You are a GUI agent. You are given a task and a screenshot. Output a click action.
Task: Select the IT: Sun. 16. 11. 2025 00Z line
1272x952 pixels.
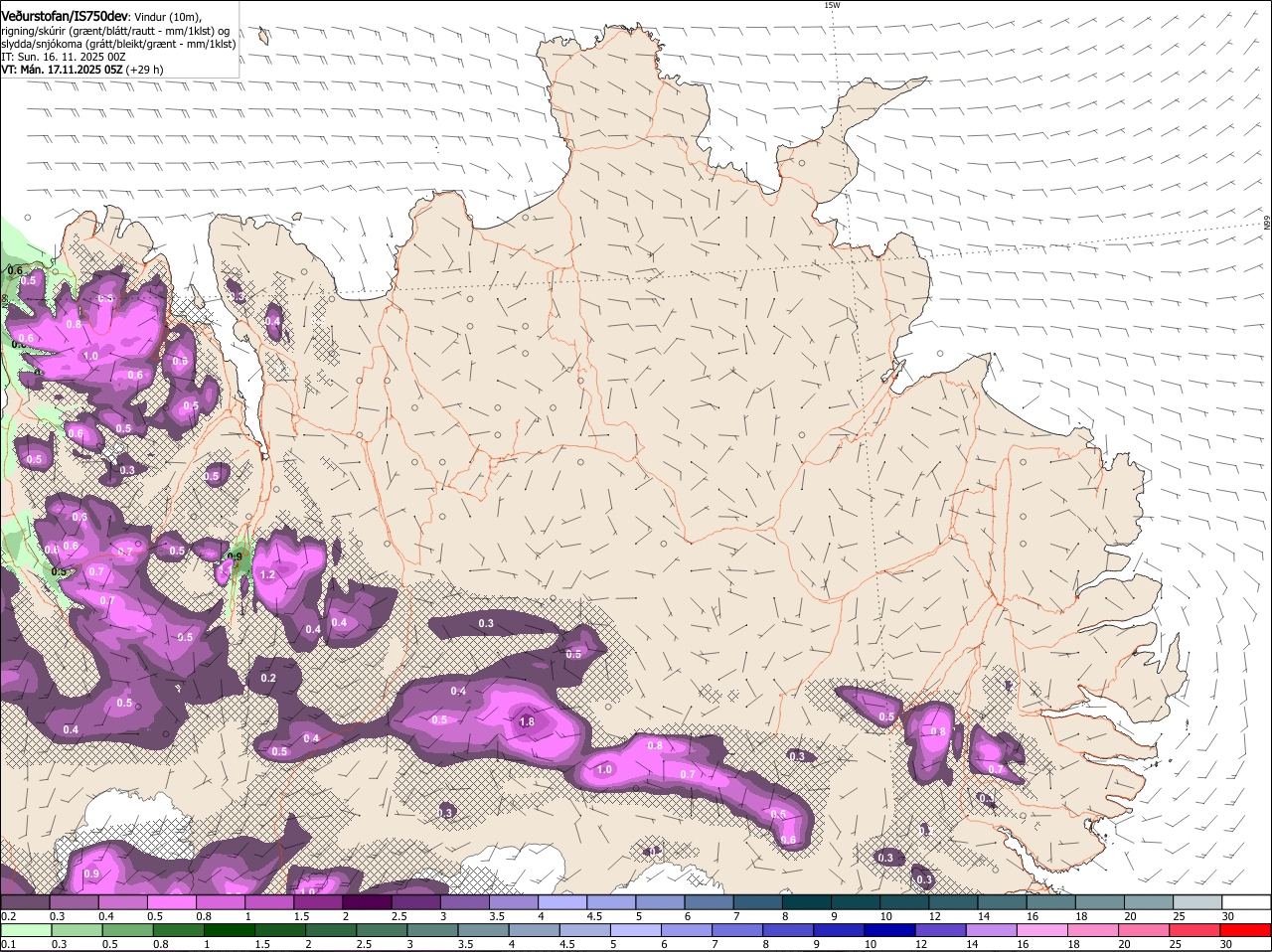coord(64,57)
